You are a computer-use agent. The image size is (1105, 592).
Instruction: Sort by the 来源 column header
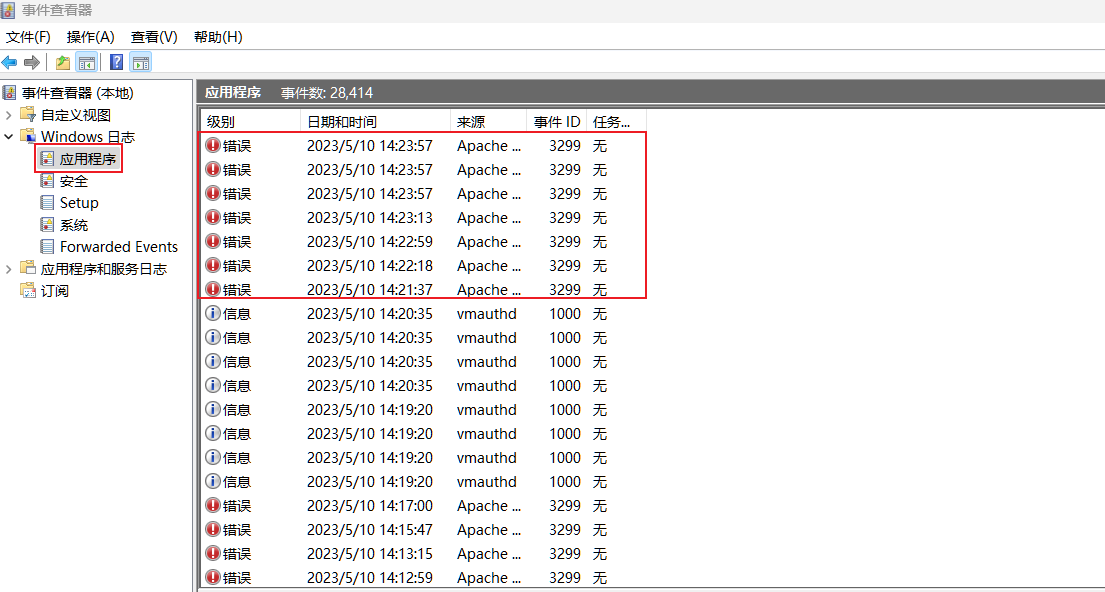click(x=488, y=122)
